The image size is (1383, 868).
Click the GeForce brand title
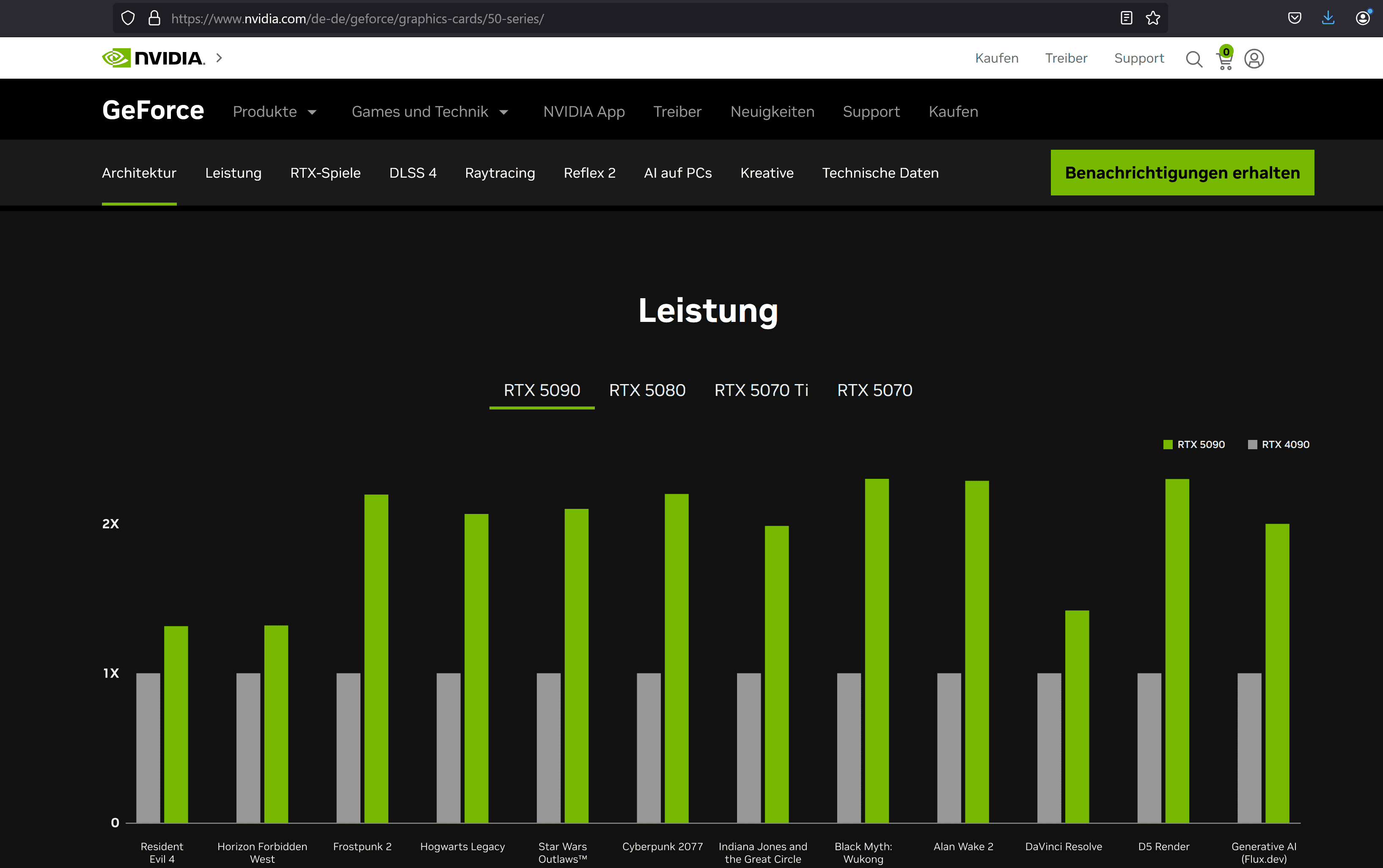click(153, 110)
